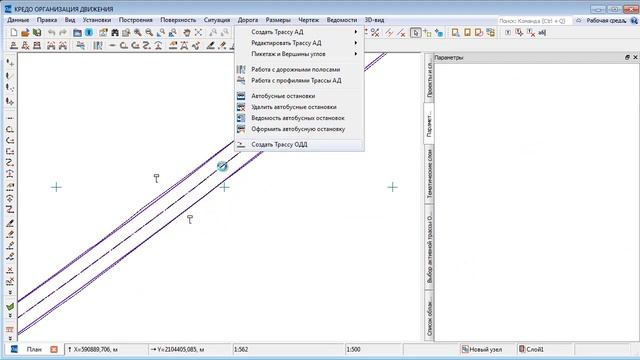The image size is (640, 360).
Task: Open the Размеры menu
Action: coord(278,20)
